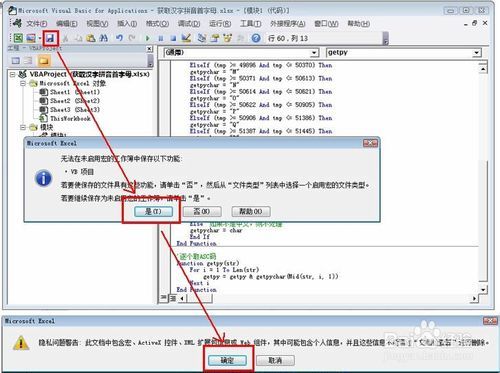Open the 调试(D) menu

189,24
